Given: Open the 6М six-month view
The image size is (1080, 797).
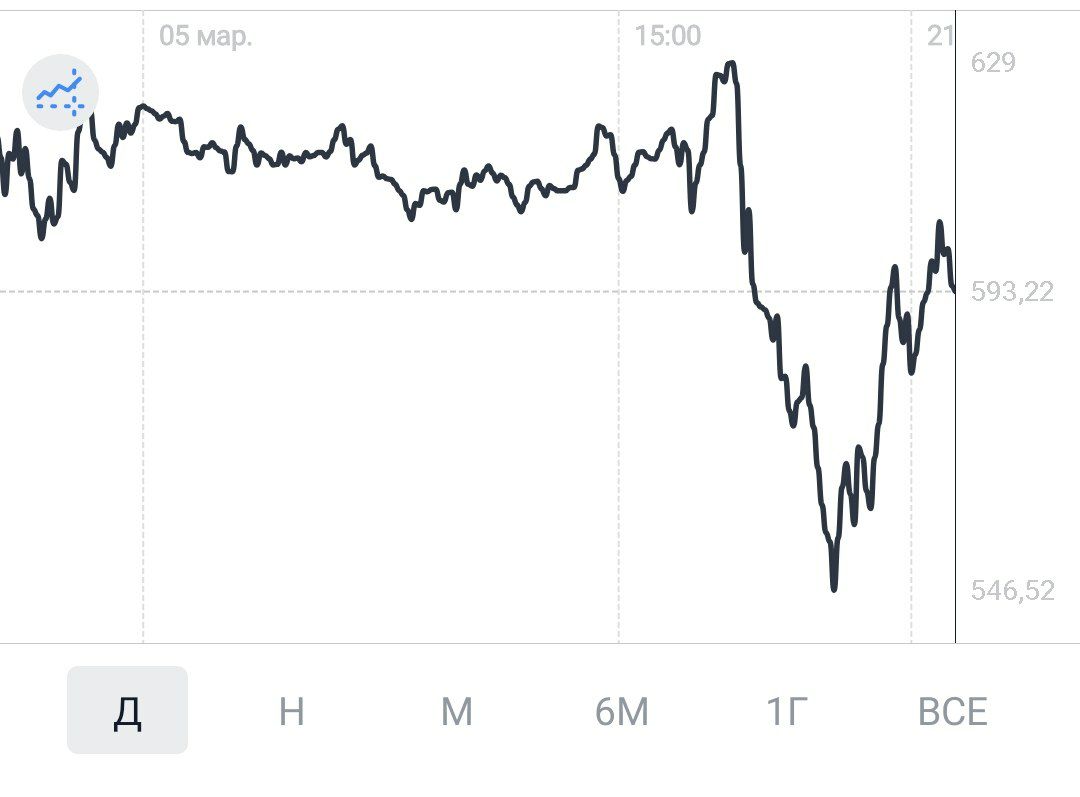Looking at the screenshot, I should (623, 712).
